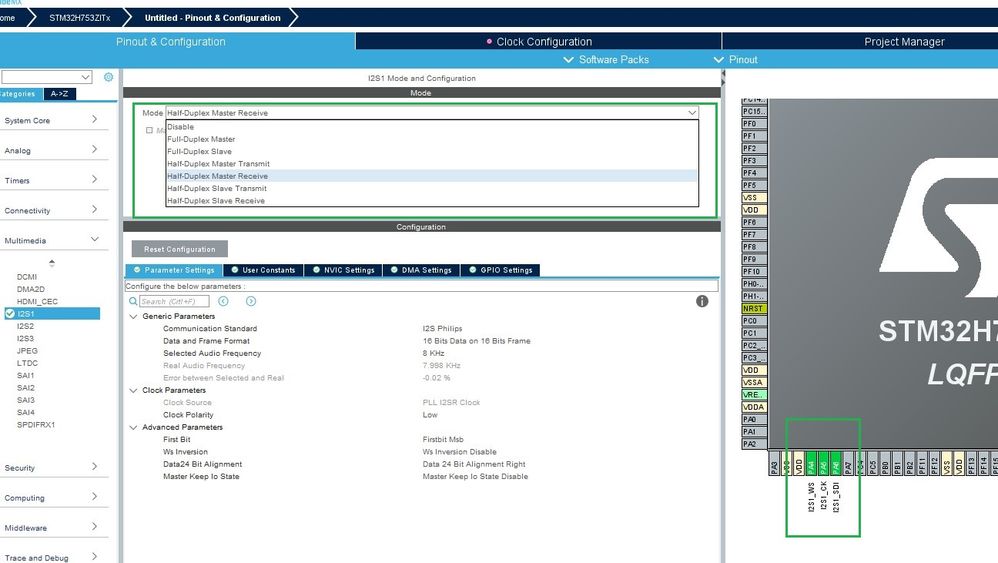The height and width of the screenshot is (563, 998).
Task: Open categories settings gear icon
Action: tap(108, 77)
